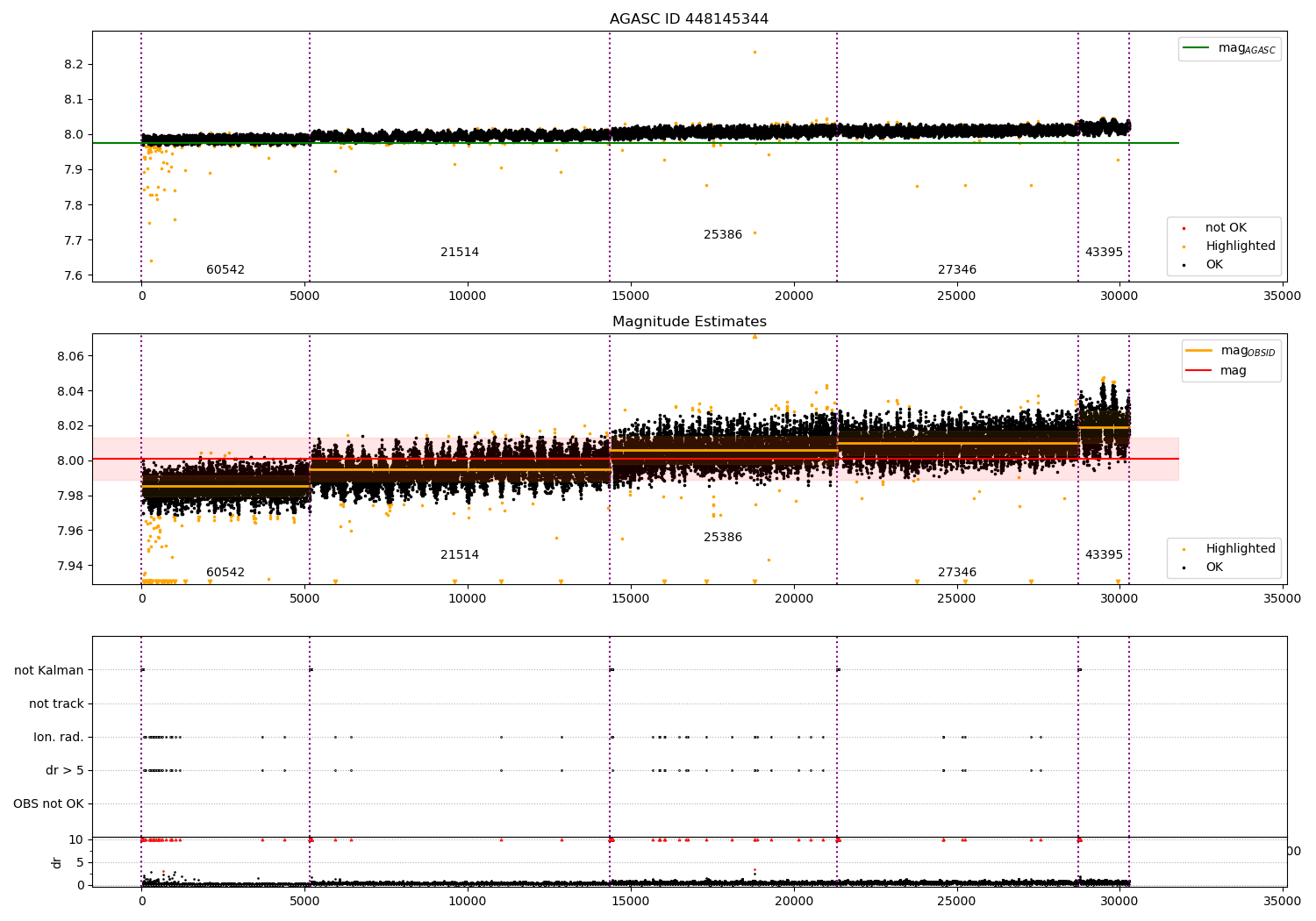Click the 'Ion. rad.' axis label
The width and height of the screenshot is (1316, 921).
tap(59, 738)
